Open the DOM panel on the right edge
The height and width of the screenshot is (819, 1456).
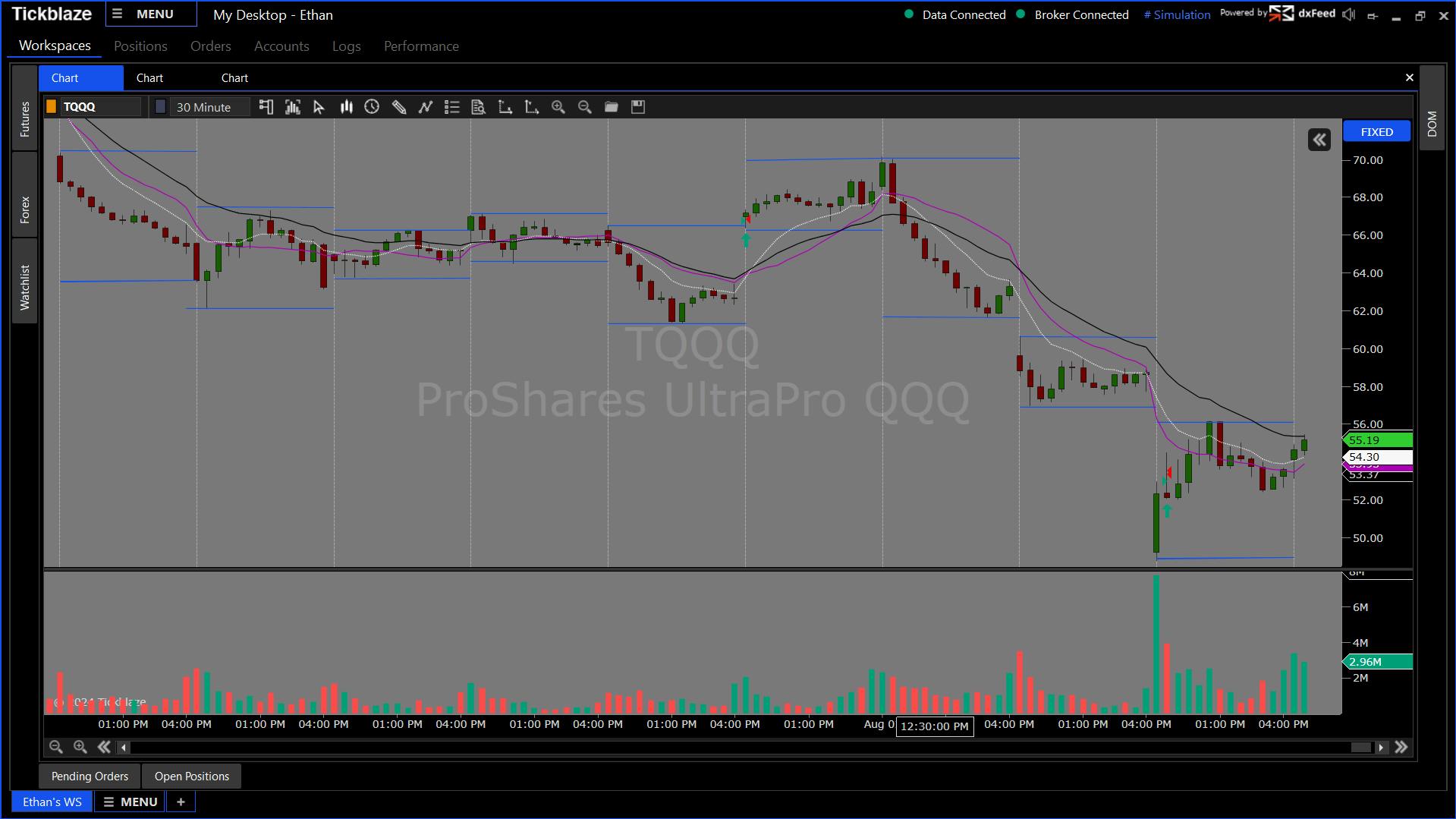click(1432, 121)
